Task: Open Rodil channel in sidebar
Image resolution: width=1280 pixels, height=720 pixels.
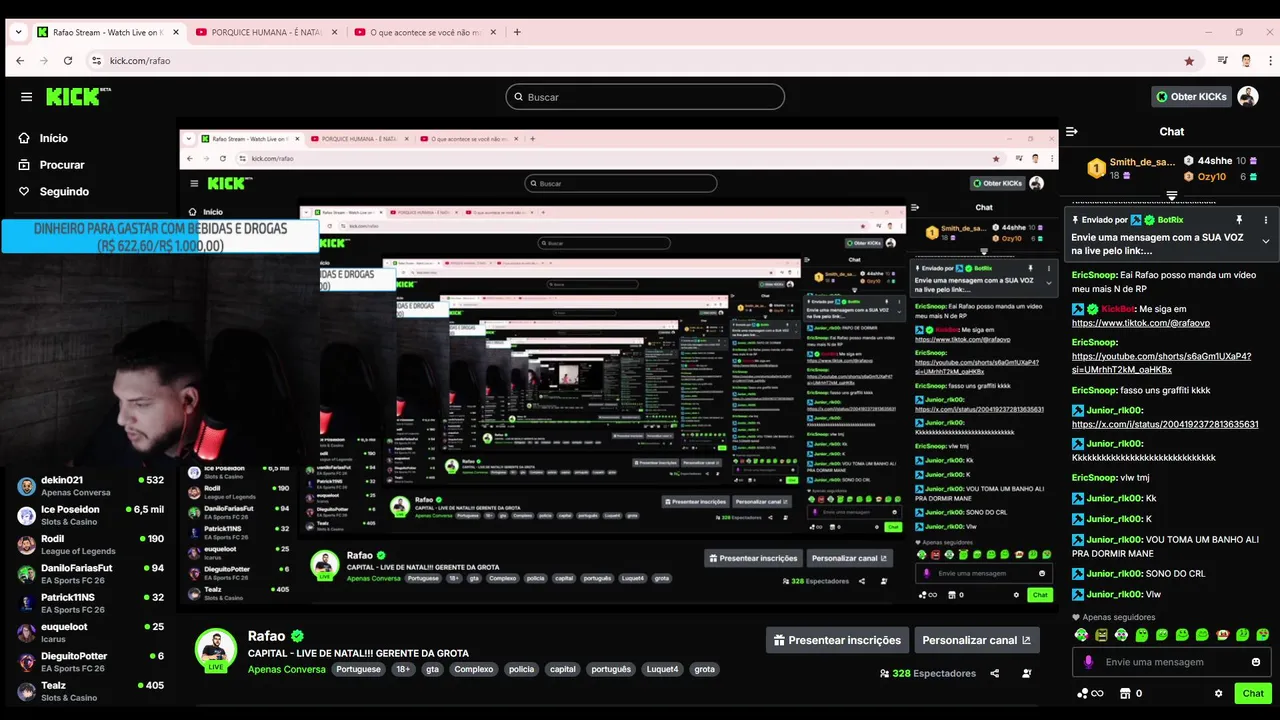Action: coord(90,545)
